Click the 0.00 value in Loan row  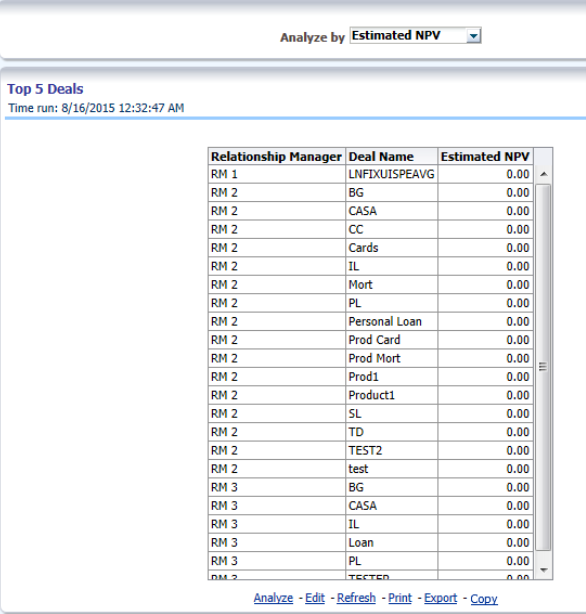tap(485, 543)
